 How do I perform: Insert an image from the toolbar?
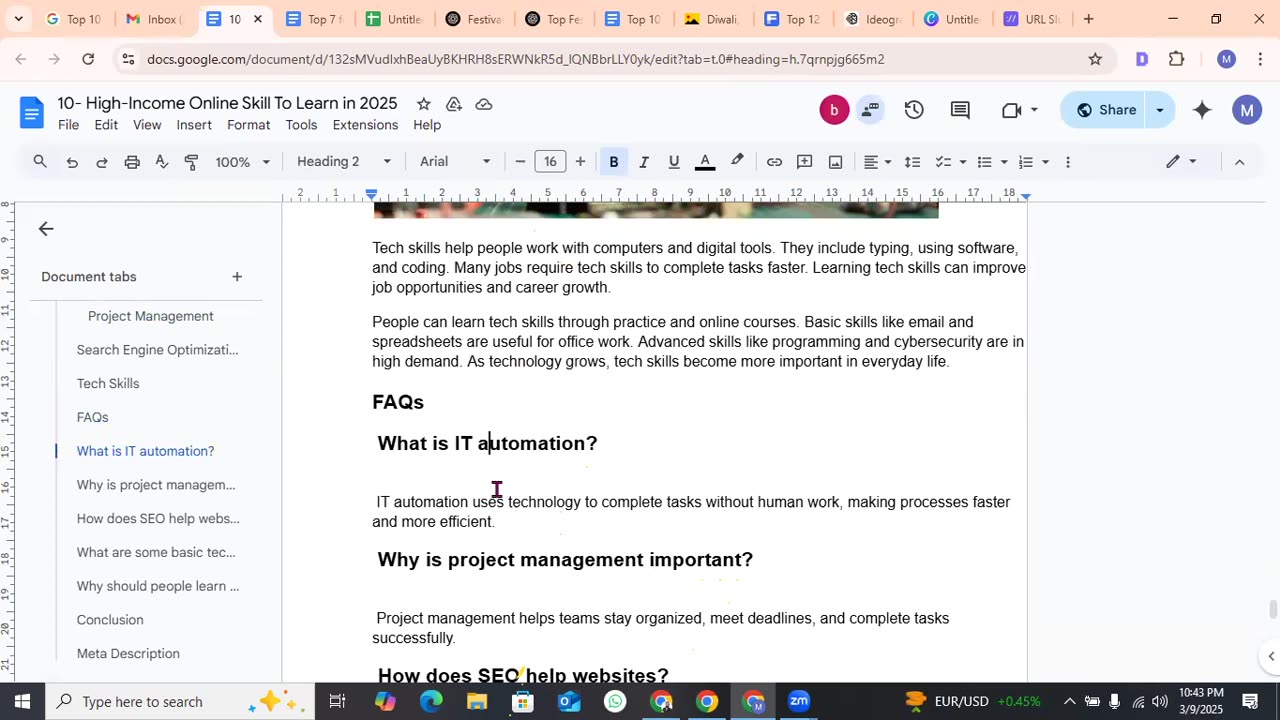tap(836, 162)
